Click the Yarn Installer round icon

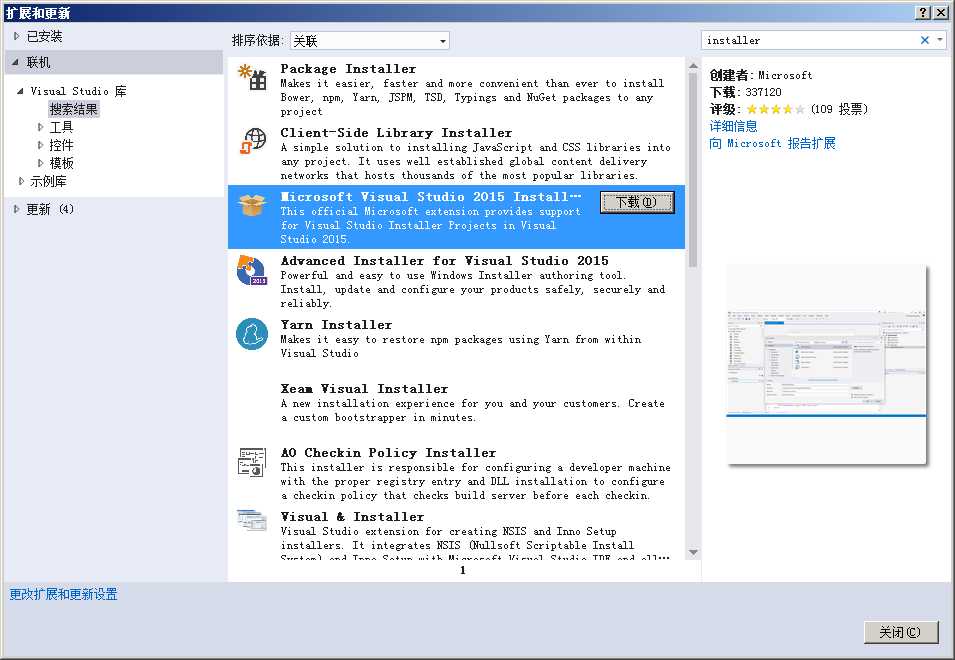pyautogui.click(x=252, y=334)
